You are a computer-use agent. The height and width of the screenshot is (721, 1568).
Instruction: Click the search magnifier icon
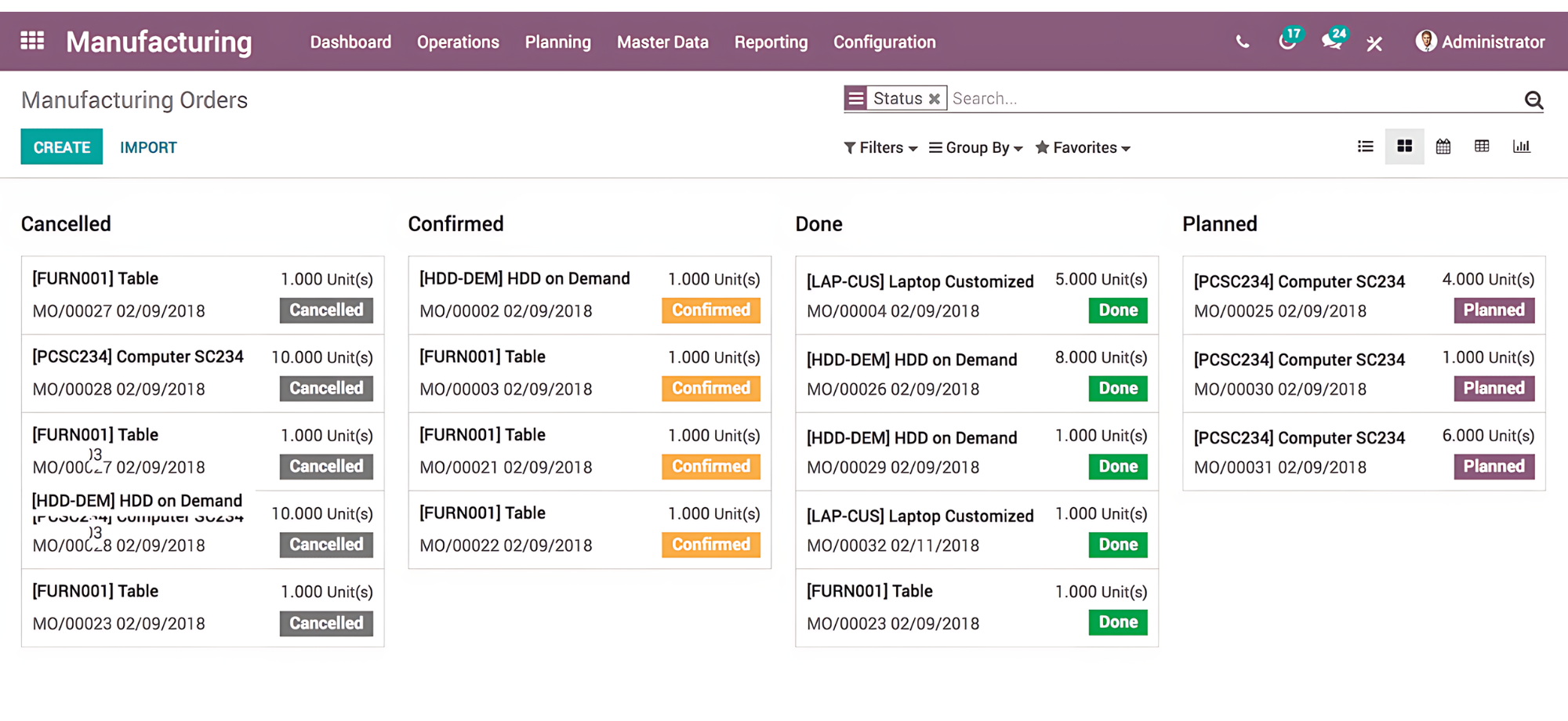coord(1534,100)
